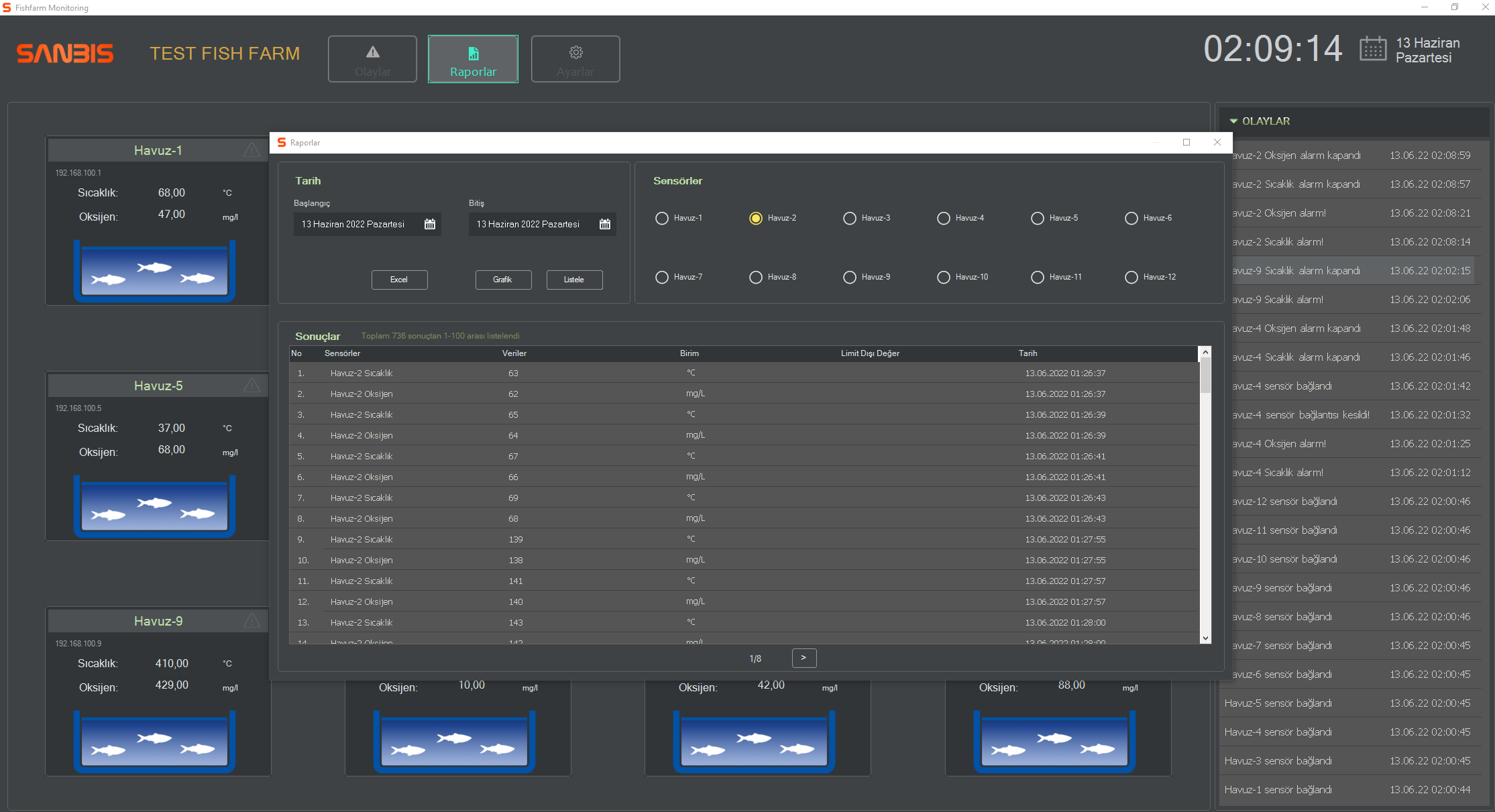Click Sensörler column header

point(342,353)
